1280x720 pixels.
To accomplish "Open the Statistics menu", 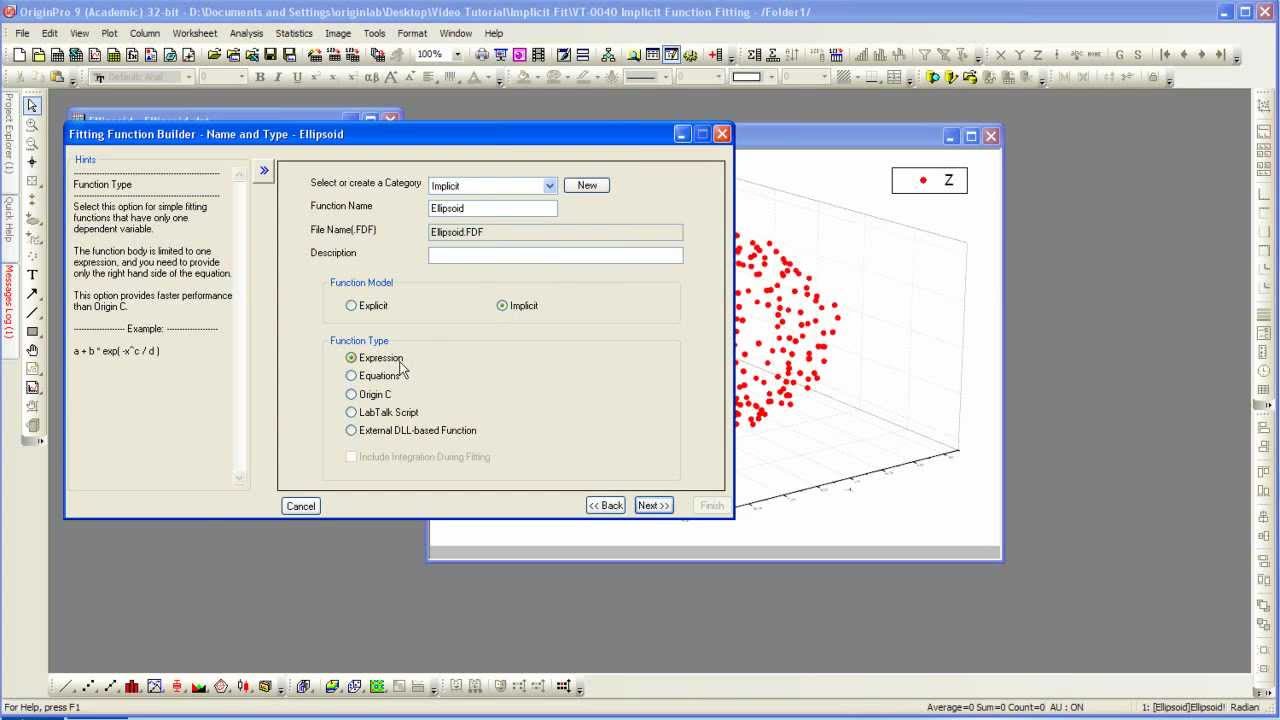I will point(294,33).
